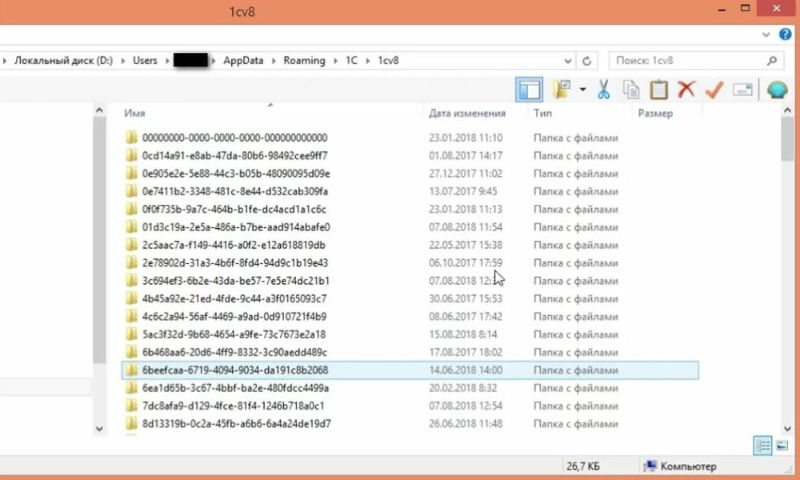
Task: Click the file list vertical scrollbar down arrow
Action: click(x=788, y=430)
